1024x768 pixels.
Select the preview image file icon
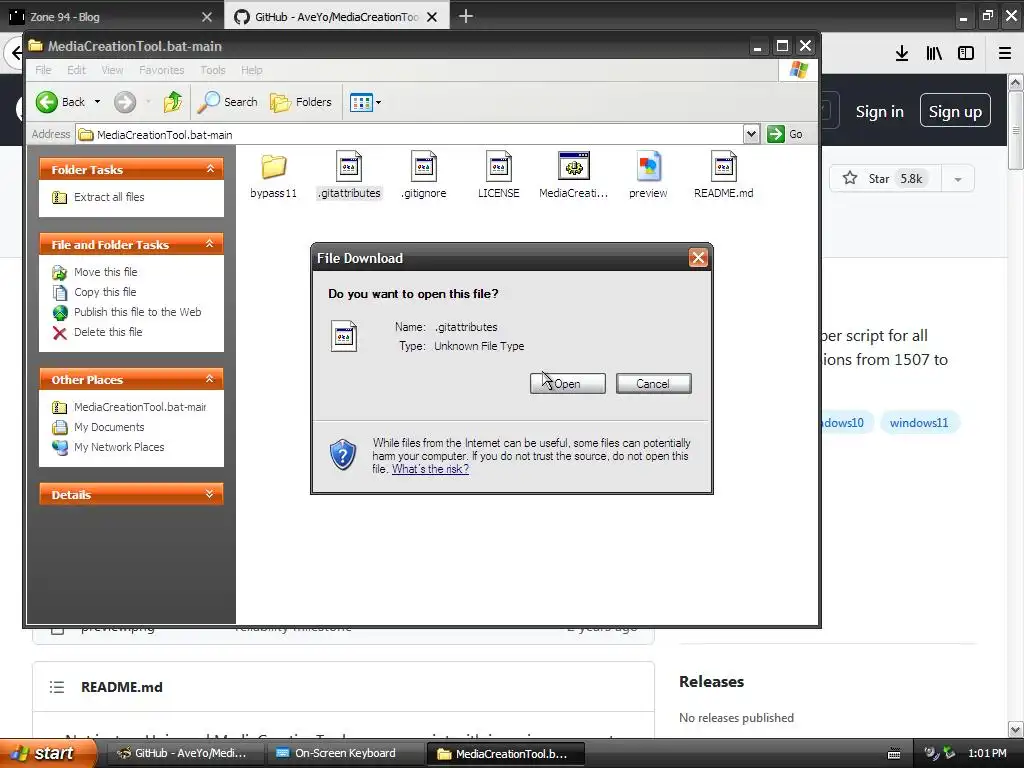[x=648, y=167]
